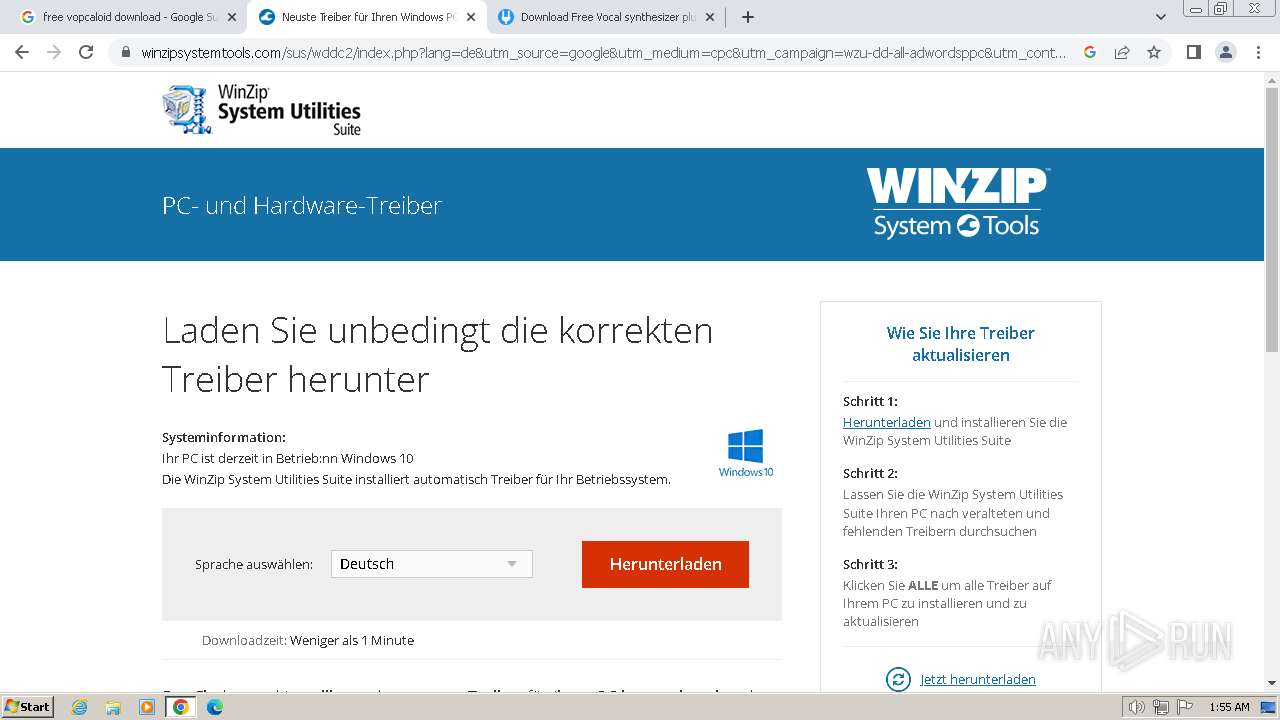Click the 1:55 AM system clock
This screenshot has height=720, width=1280.
point(1229,707)
